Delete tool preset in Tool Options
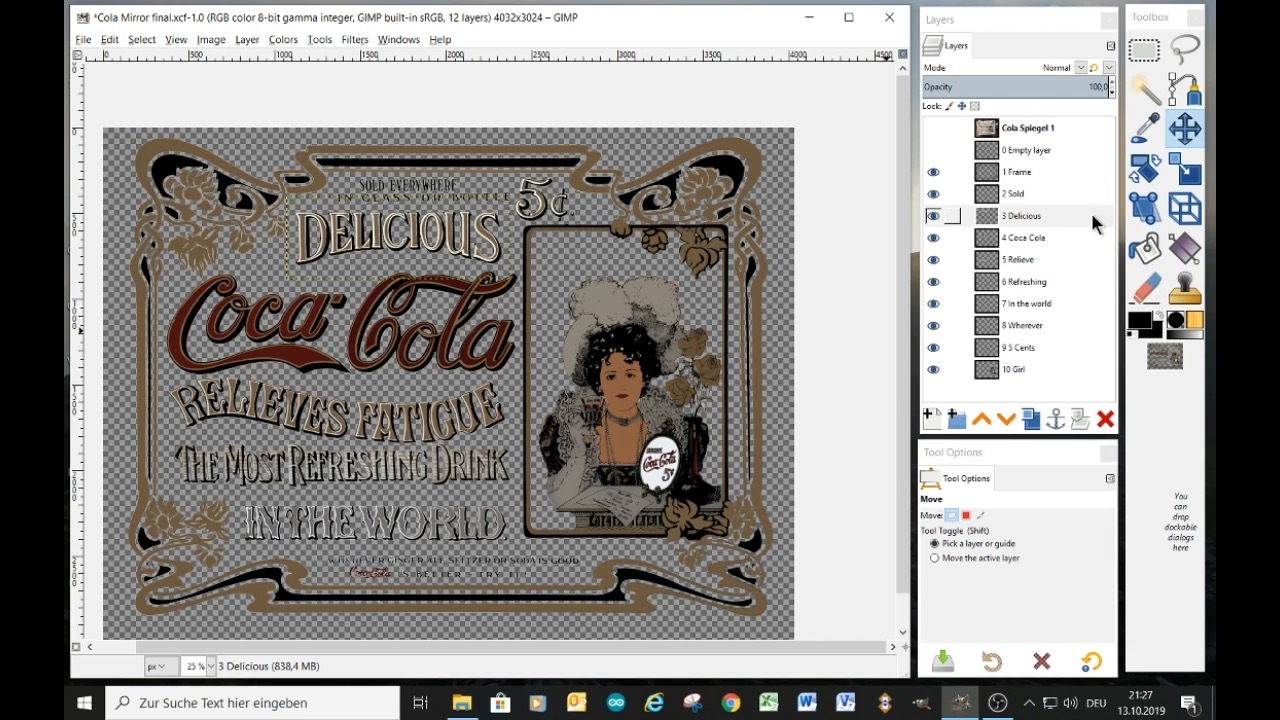The width and height of the screenshot is (1280, 720). pos(1042,661)
